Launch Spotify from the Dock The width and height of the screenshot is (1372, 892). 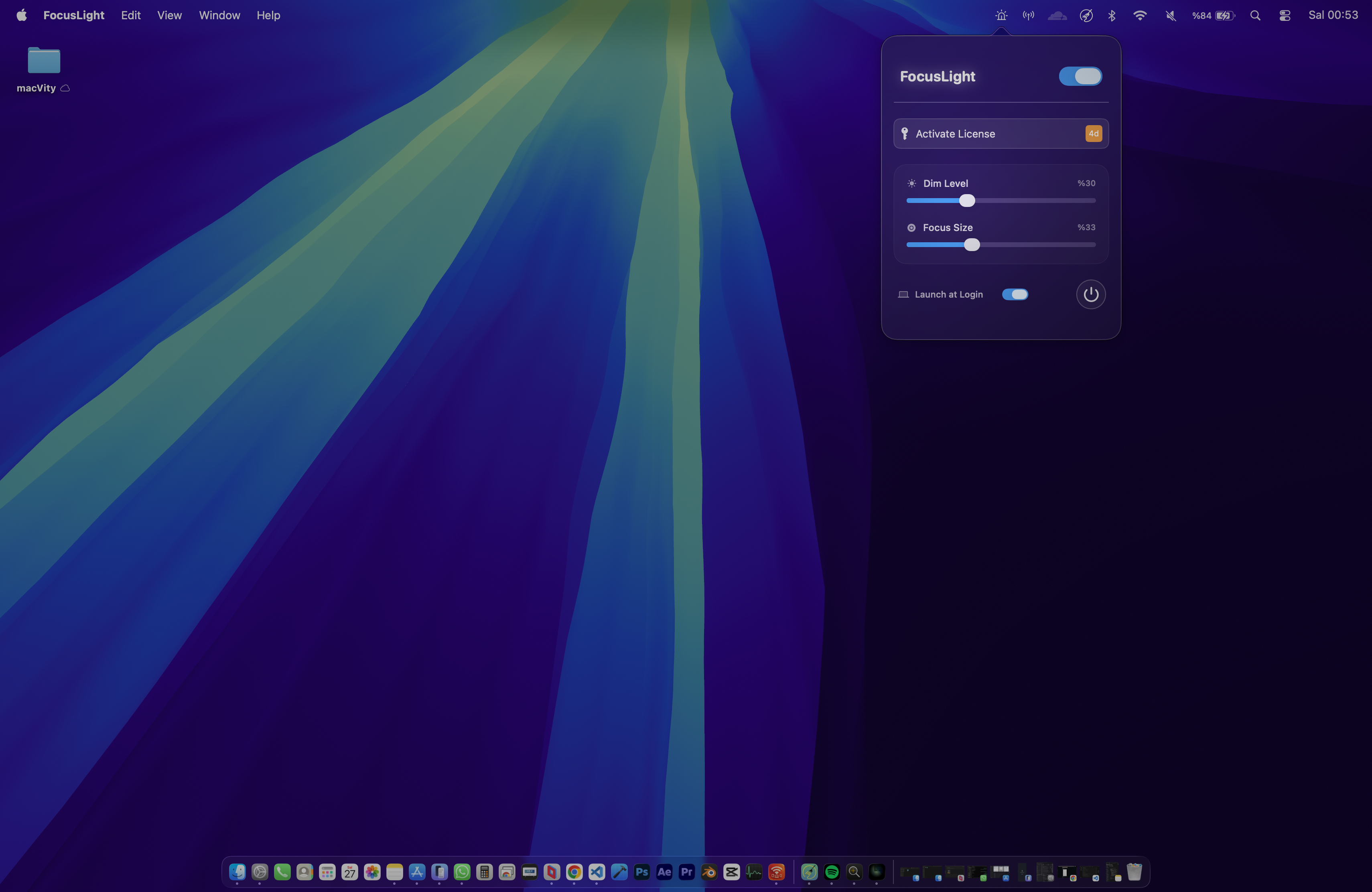pos(831,872)
